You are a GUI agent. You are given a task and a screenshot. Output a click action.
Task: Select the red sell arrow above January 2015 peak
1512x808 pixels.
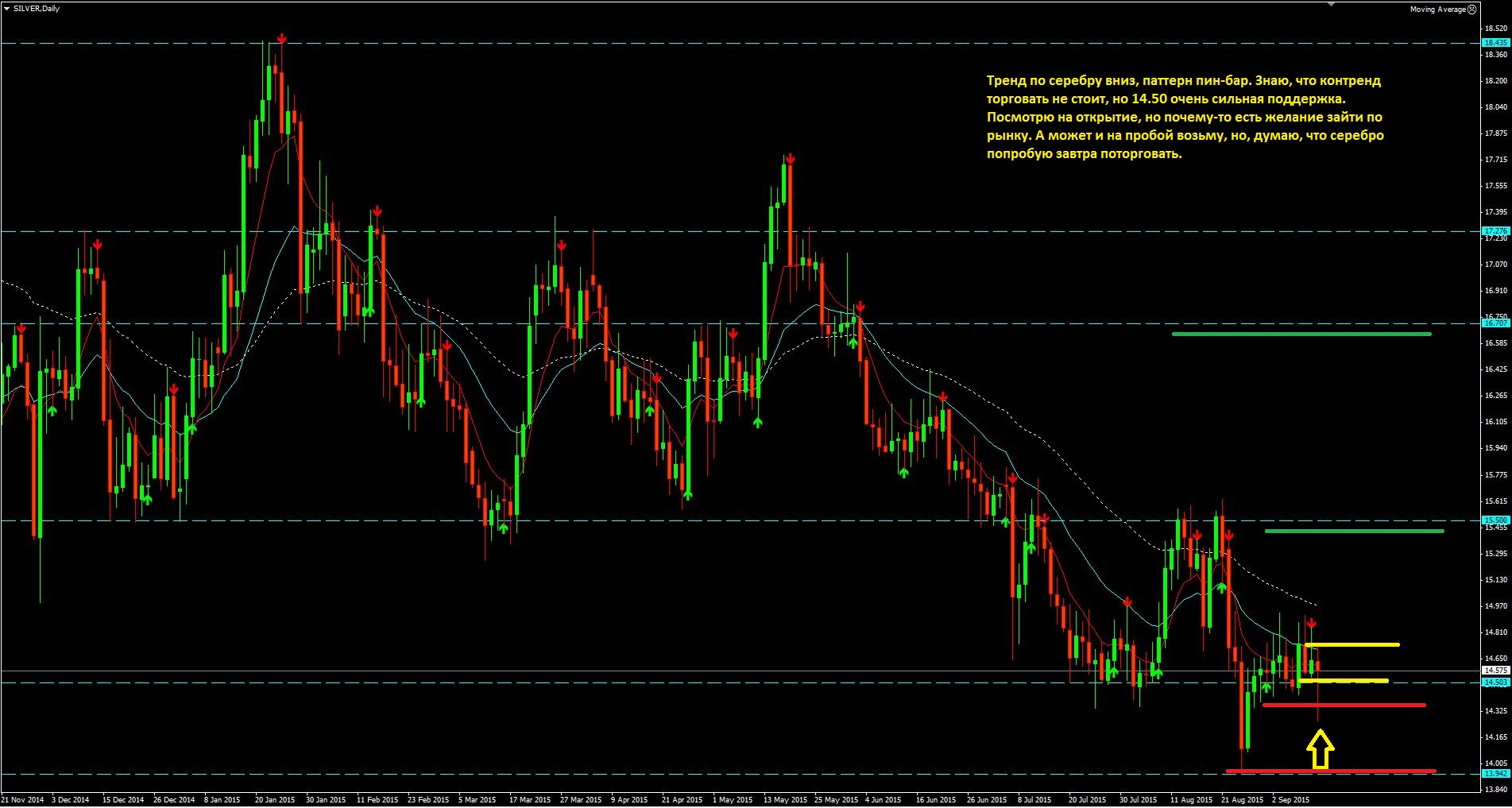pos(281,38)
